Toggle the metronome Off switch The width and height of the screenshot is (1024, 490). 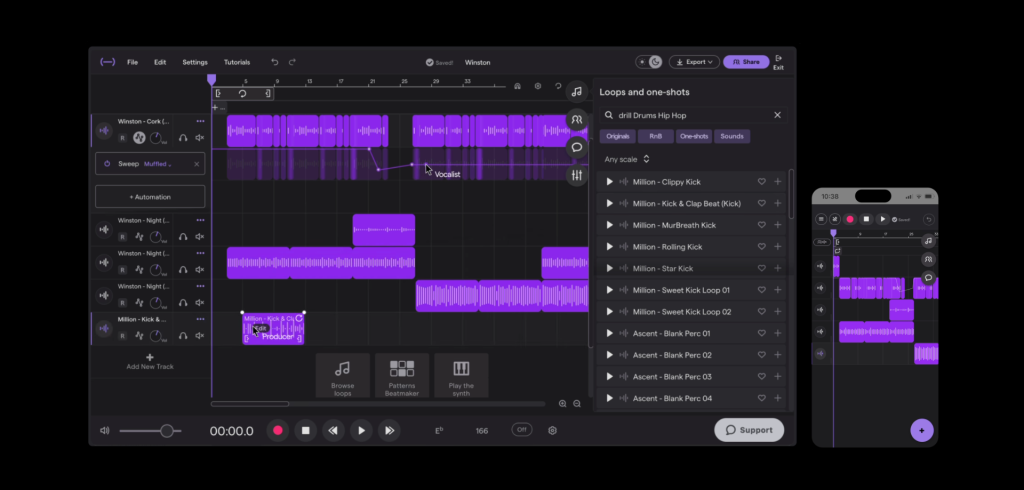tap(521, 430)
